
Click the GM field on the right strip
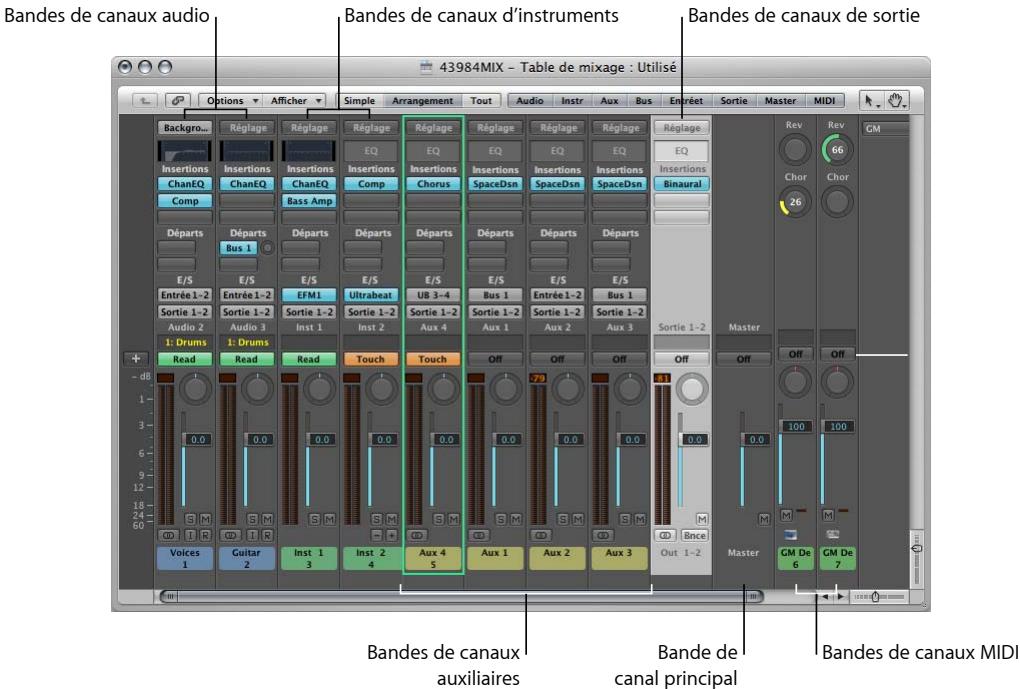(885, 129)
